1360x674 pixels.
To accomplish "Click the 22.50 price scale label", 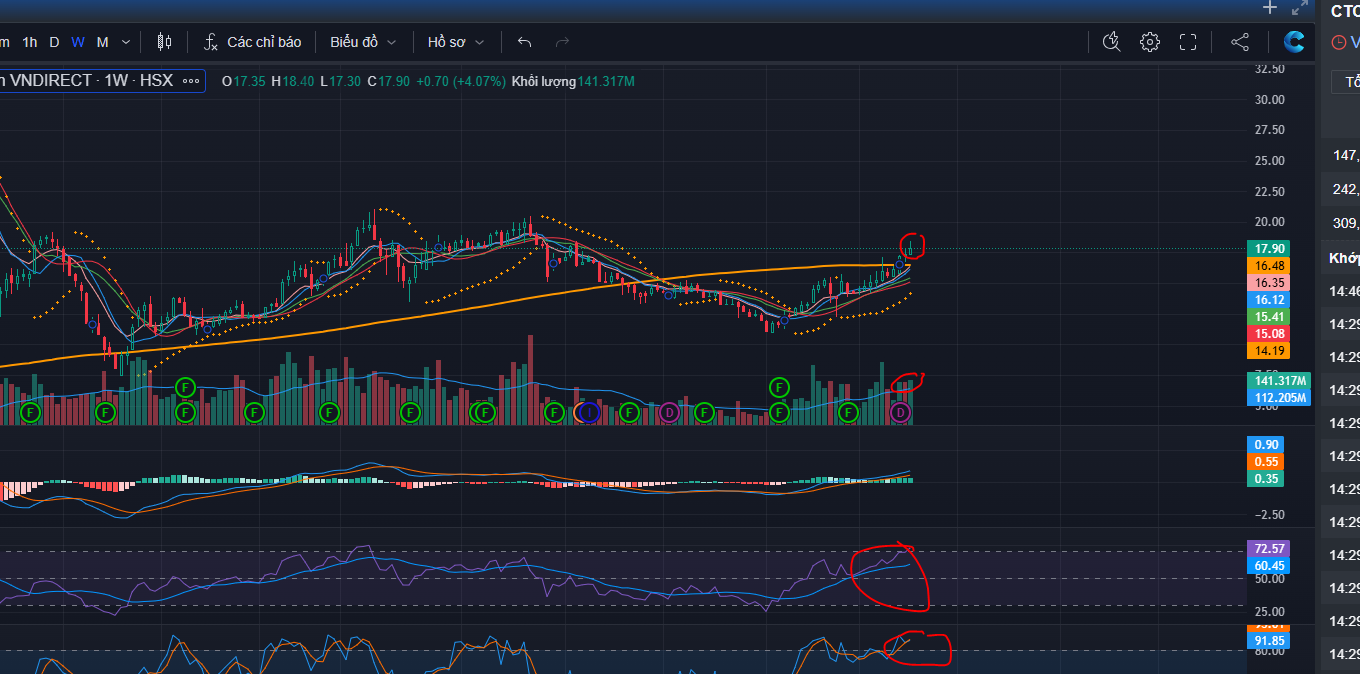I will [1269, 192].
